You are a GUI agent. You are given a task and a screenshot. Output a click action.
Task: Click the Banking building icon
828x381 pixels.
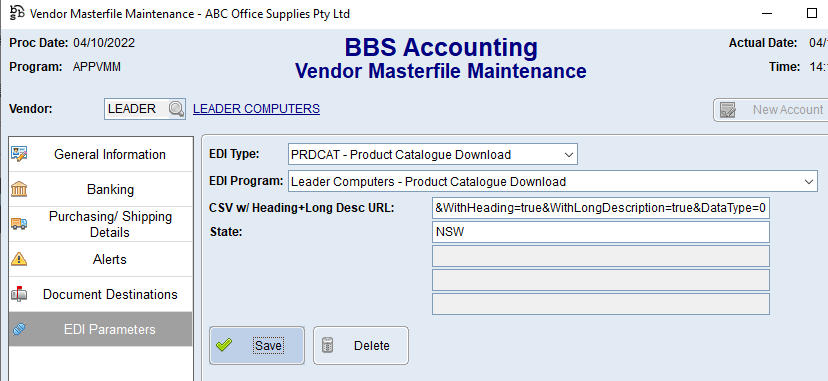pos(19,189)
